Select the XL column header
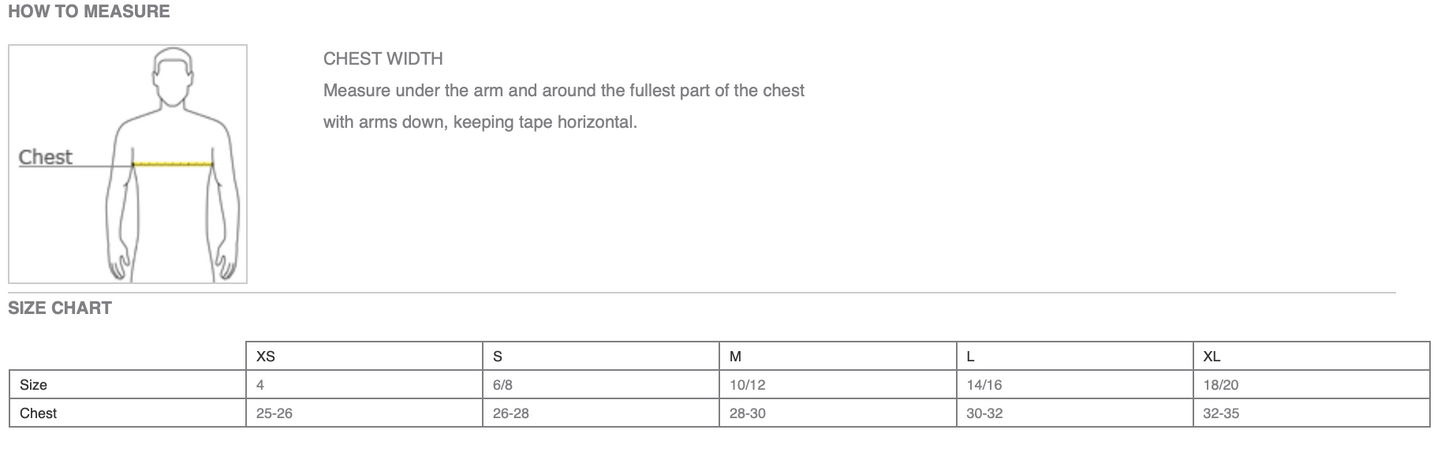 (1212, 356)
